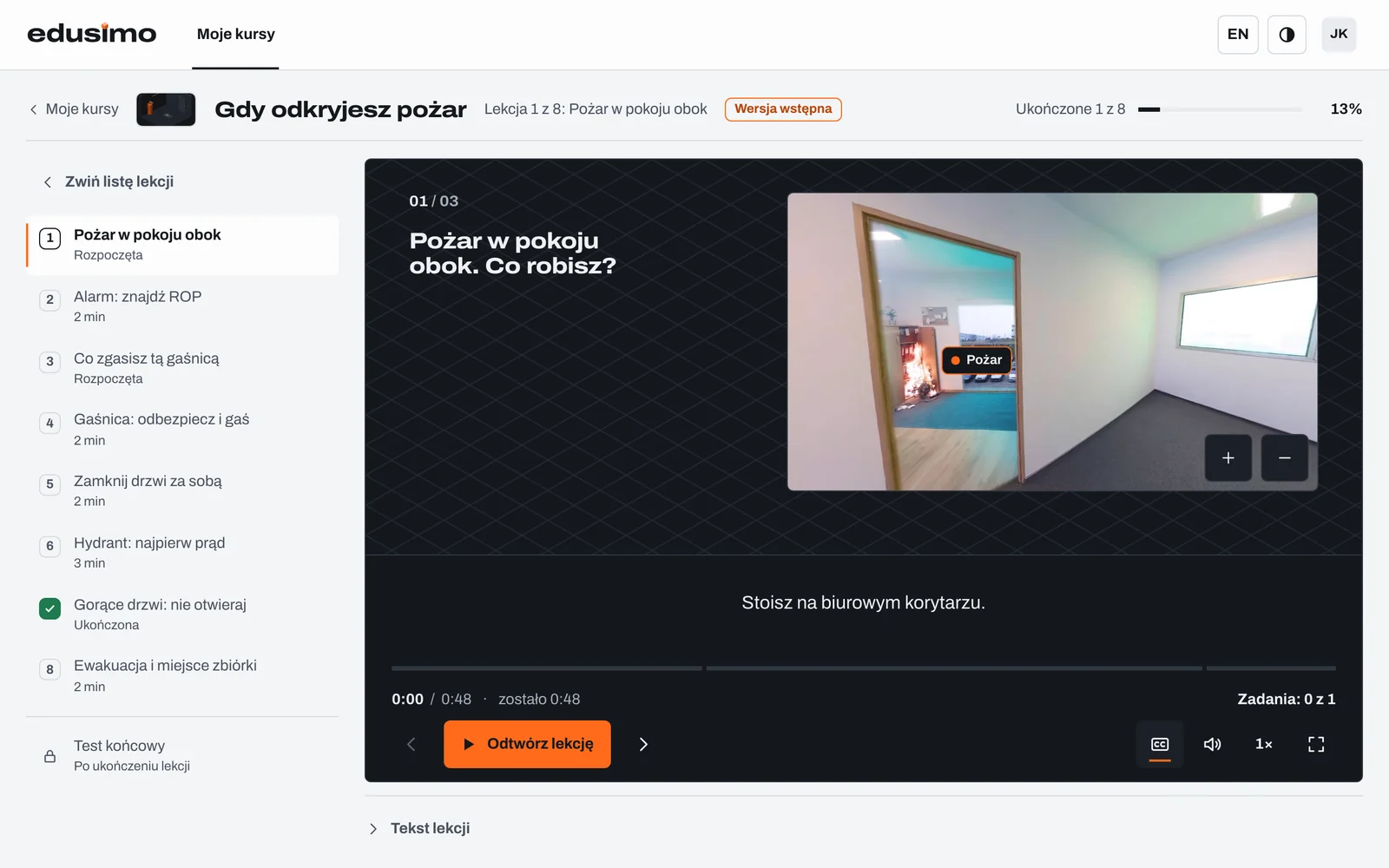The height and width of the screenshot is (868, 1389).
Task: Click the course completion progress bar
Action: (x=1220, y=109)
